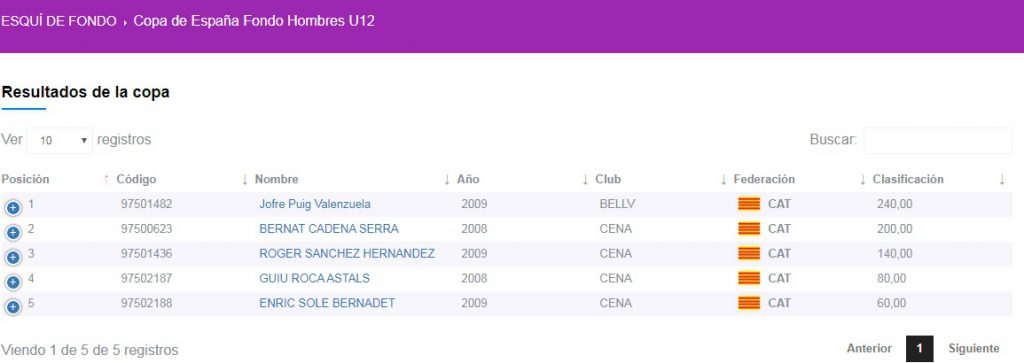1024x363 pixels.
Task: Expand the plus icon for Bernat Cadena Serra
Action: click(x=12, y=232)
